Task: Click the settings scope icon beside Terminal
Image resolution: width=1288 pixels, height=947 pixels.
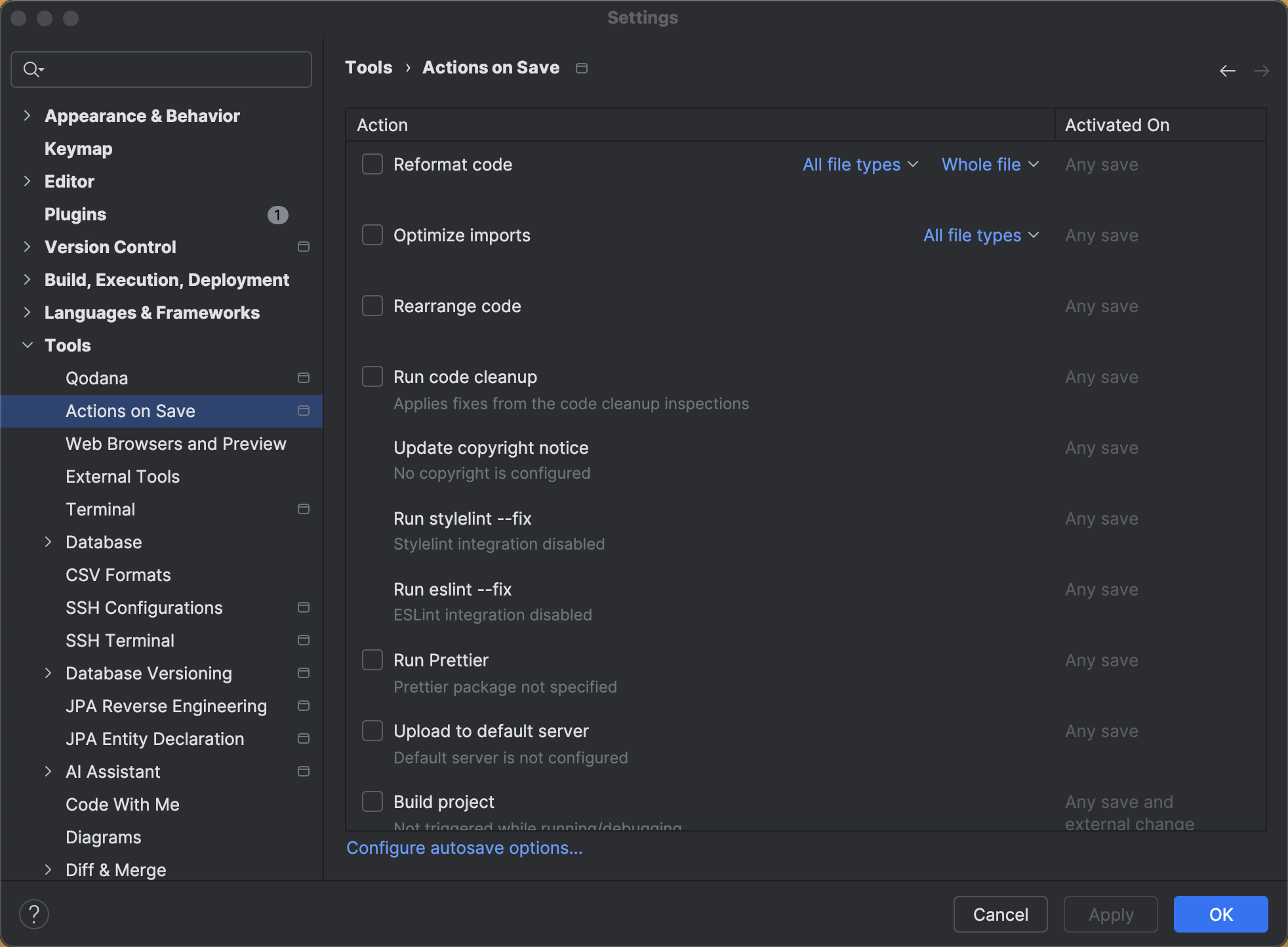Action: [x=303, y=508]
